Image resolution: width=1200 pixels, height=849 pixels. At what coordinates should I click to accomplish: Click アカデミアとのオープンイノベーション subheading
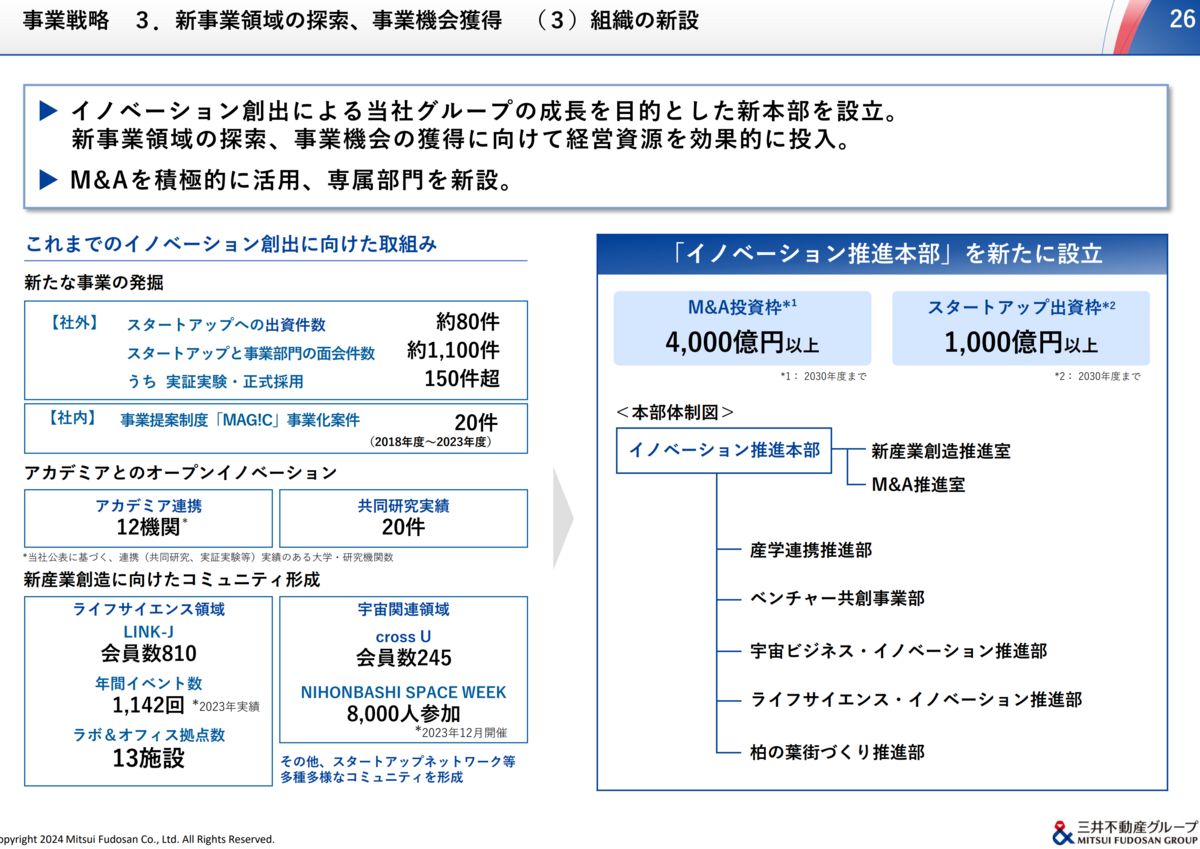[180, 472]
